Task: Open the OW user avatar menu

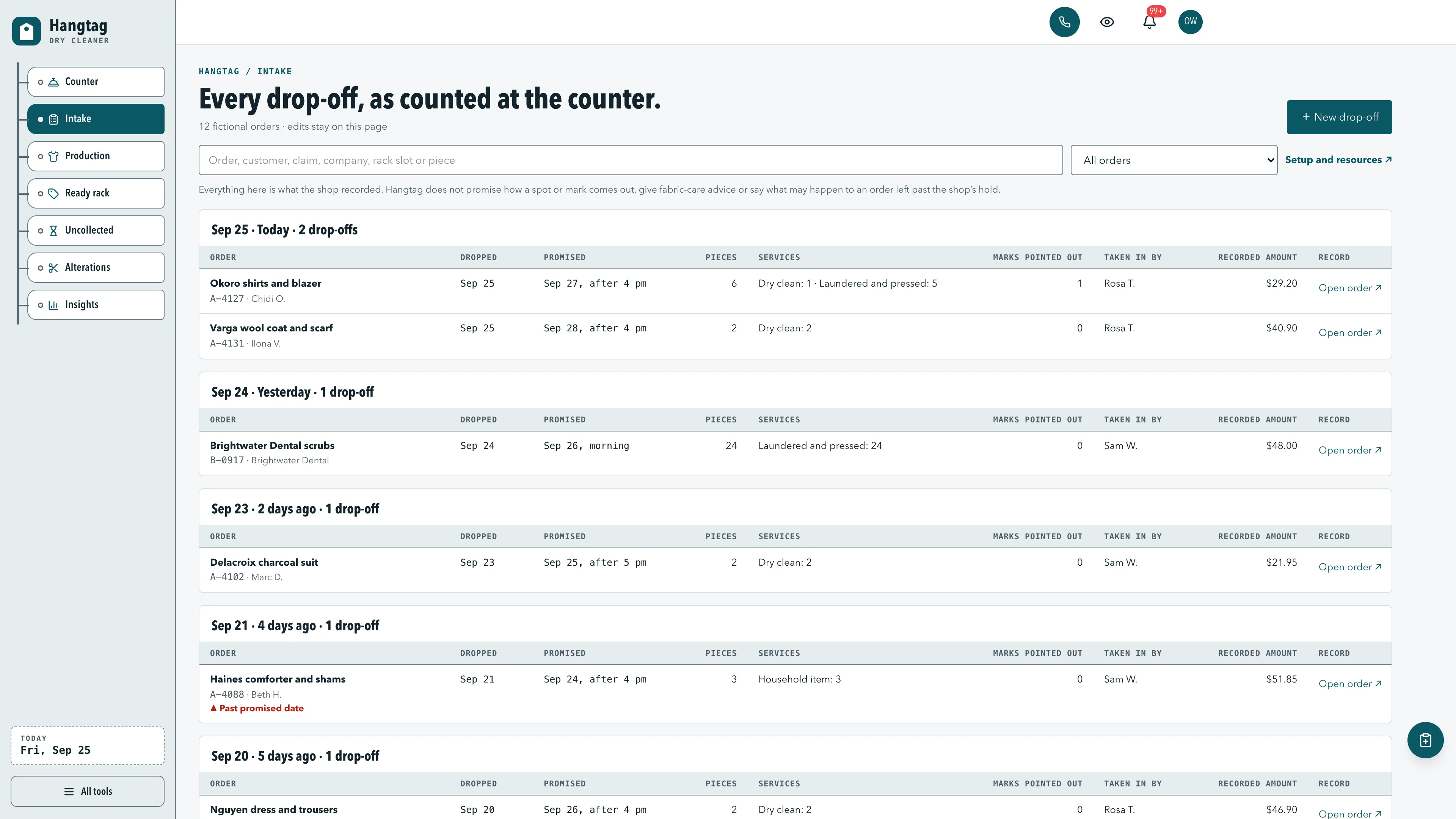Action: 1190,22
